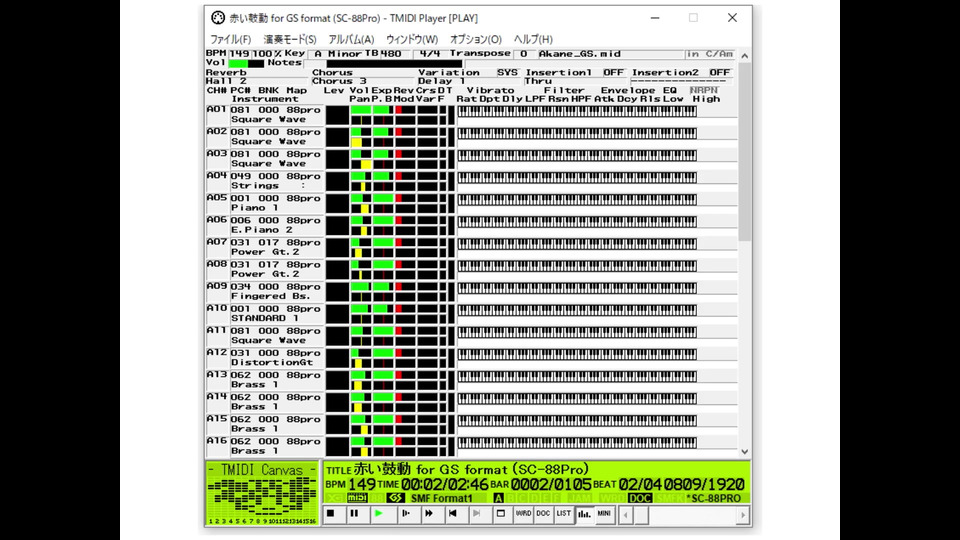Click the Variation SYS indicator

507,72
